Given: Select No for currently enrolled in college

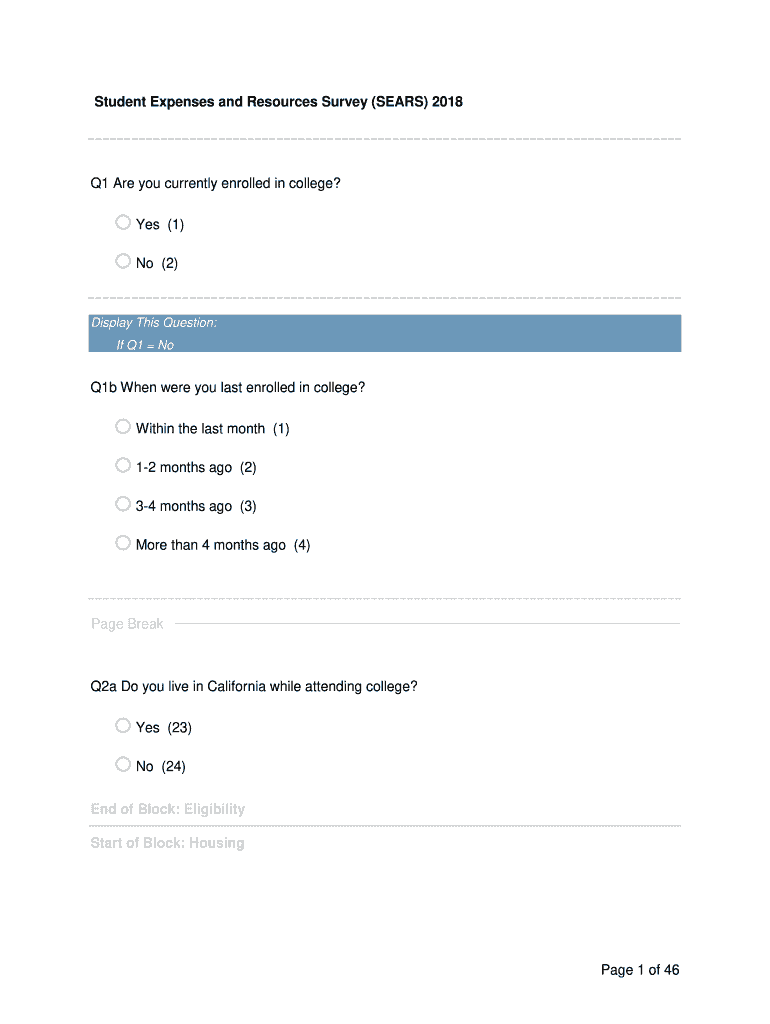Looking at the screenshot, I should 123,262.
